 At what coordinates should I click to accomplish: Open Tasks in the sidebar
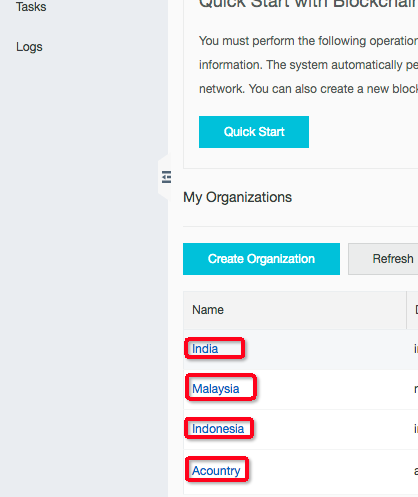point(31,7)
